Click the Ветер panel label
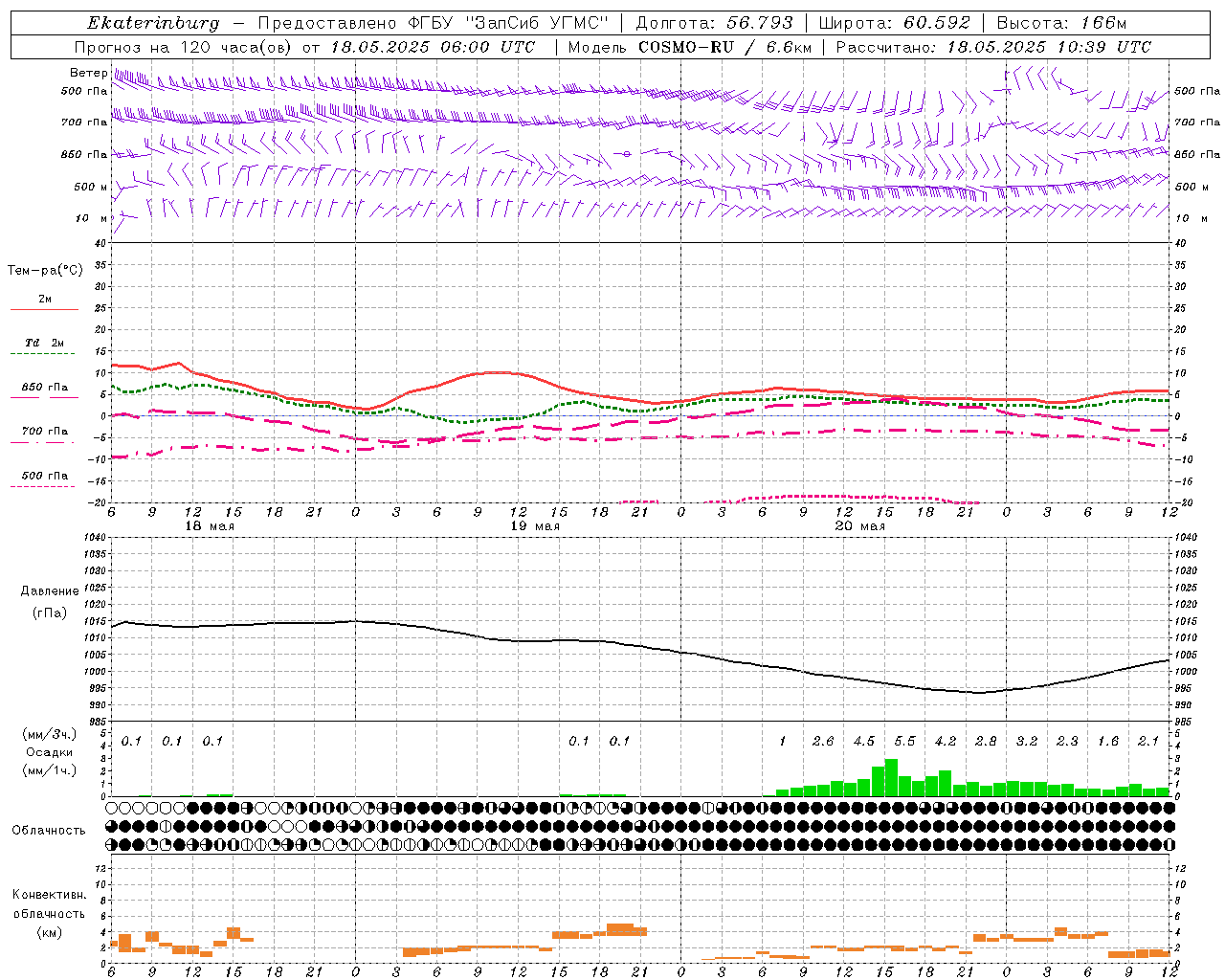1225x980 pixels. tap(88, 73)
